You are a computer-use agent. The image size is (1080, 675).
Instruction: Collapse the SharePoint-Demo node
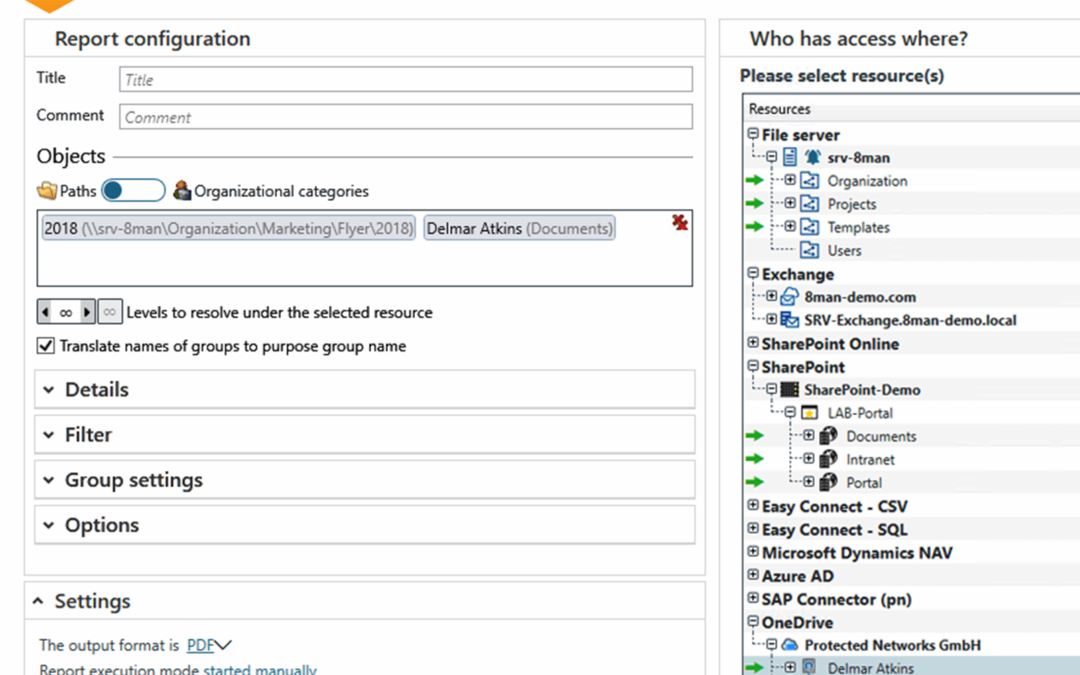(771, 389)
